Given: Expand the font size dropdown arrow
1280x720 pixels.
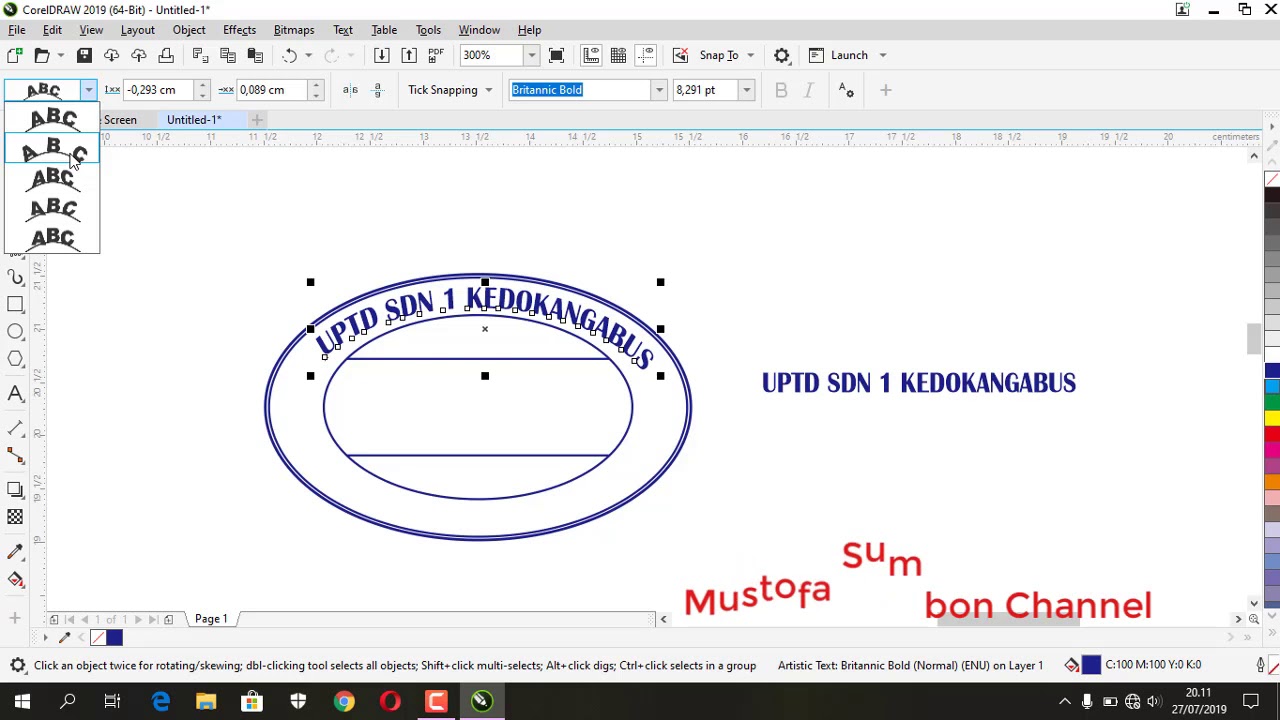Looking at the screenshot, I should click(746, 90).
